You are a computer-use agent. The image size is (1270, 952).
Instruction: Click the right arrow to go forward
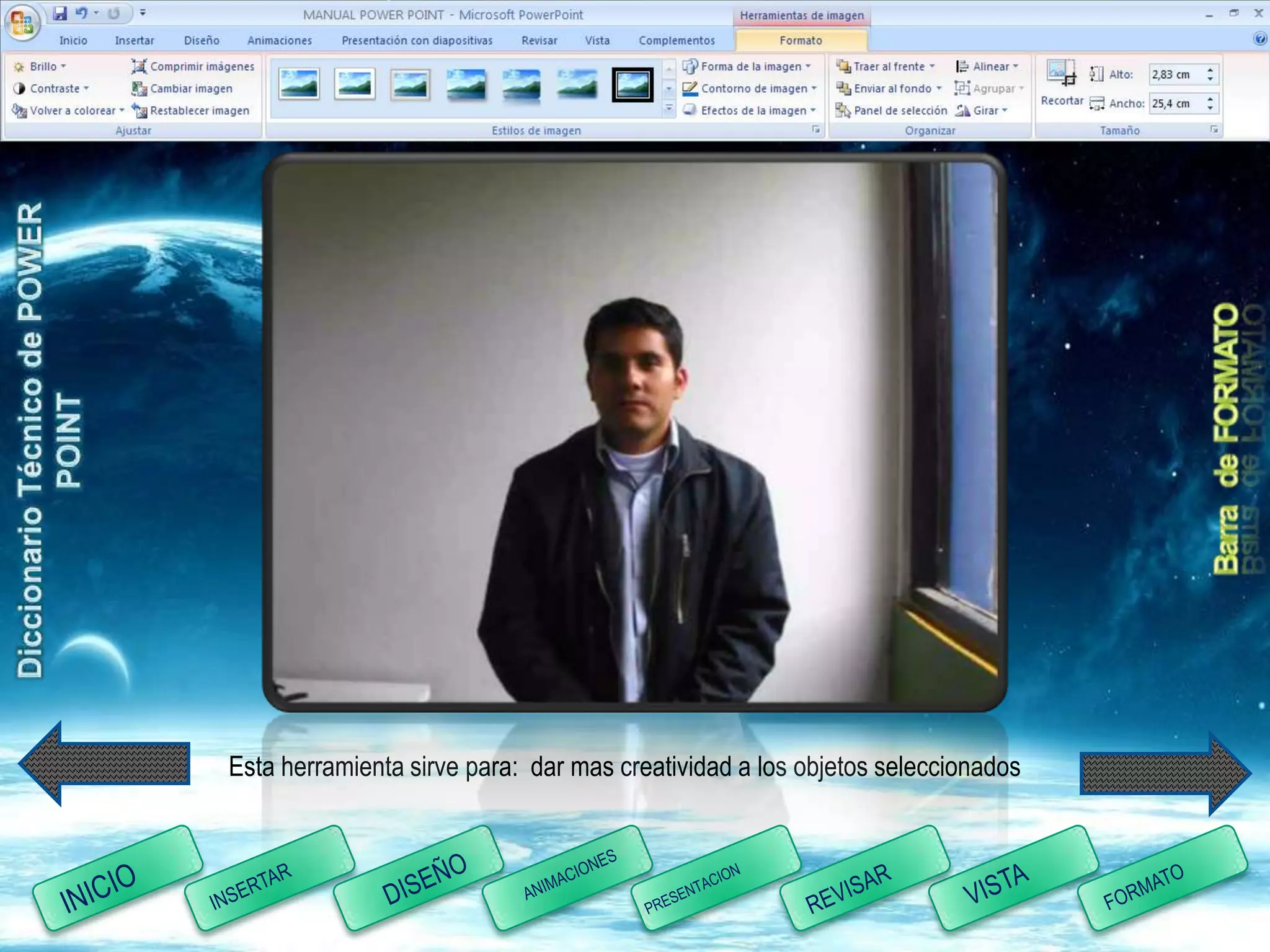[x=1166, y=773]
